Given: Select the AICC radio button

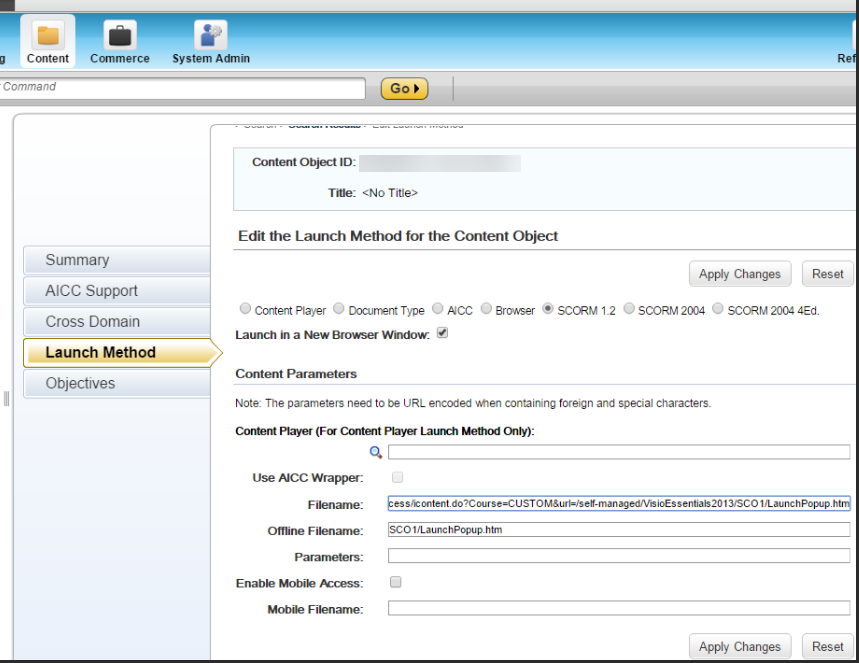Looking at the screenshot, I should [438, 309].
